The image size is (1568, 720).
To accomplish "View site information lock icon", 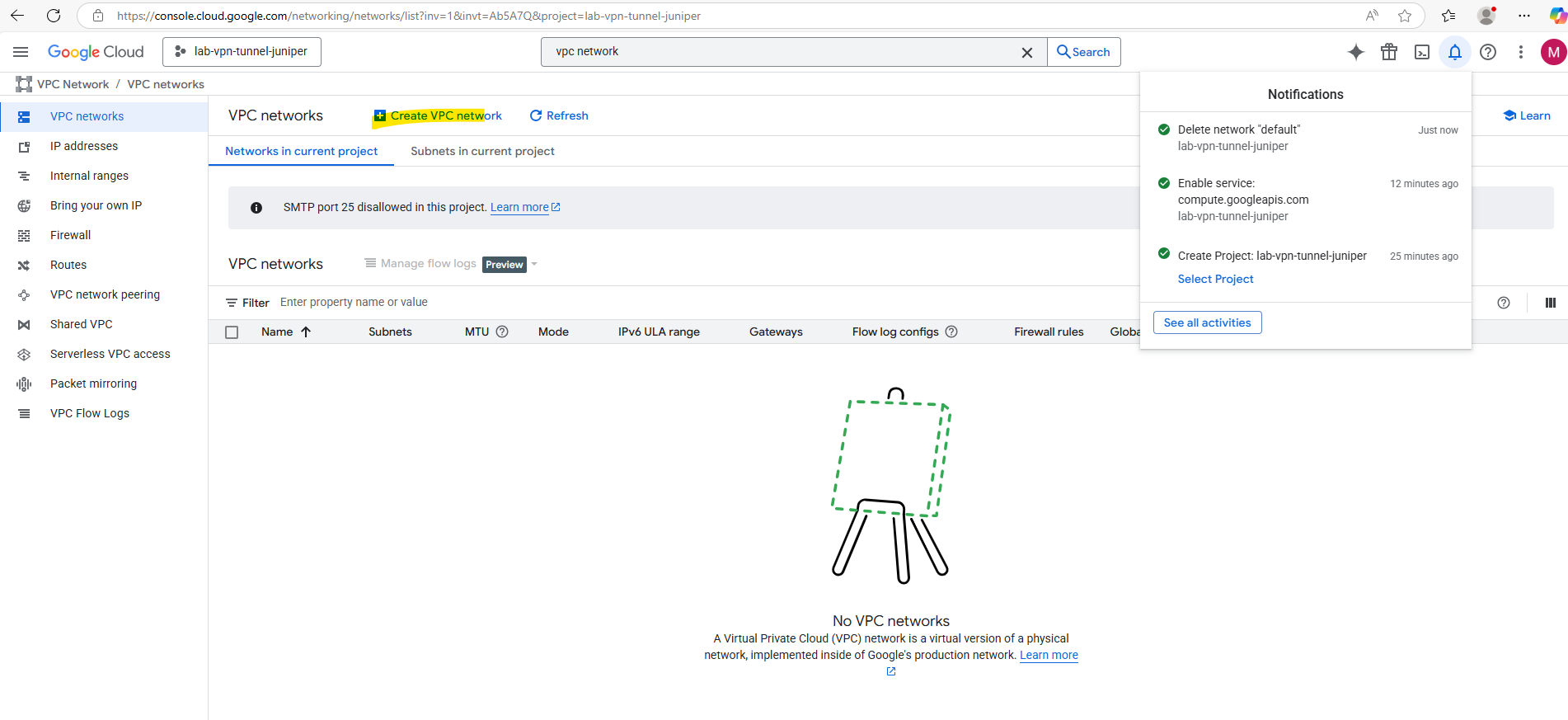I will tap(98, 16).
